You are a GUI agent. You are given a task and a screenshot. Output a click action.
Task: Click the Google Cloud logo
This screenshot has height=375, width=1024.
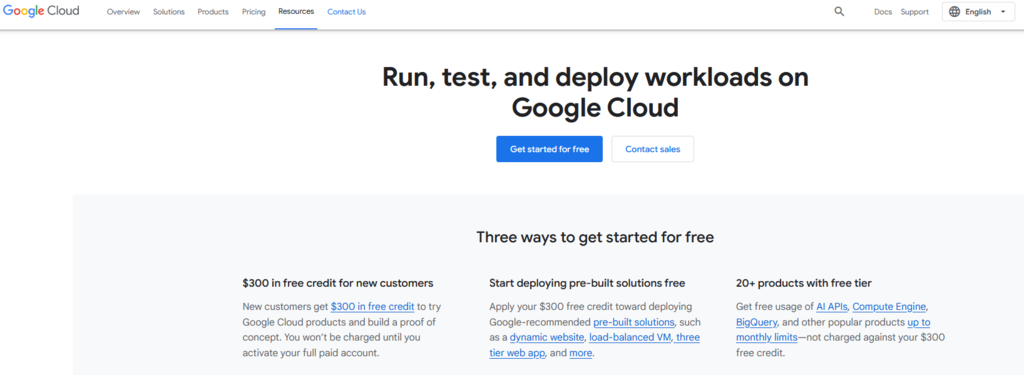coord(41,11)
